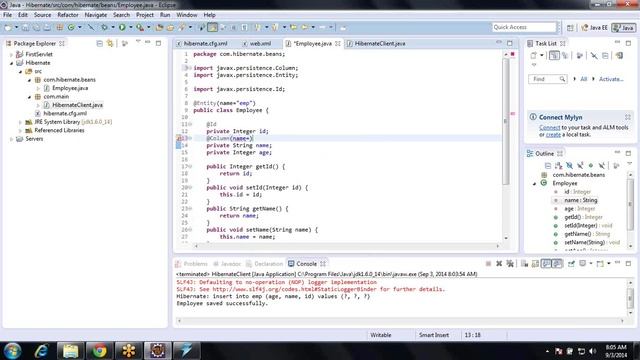640x360 pixels.
Task: Switch to the Problems tab
Action: (x=191, y=264)
